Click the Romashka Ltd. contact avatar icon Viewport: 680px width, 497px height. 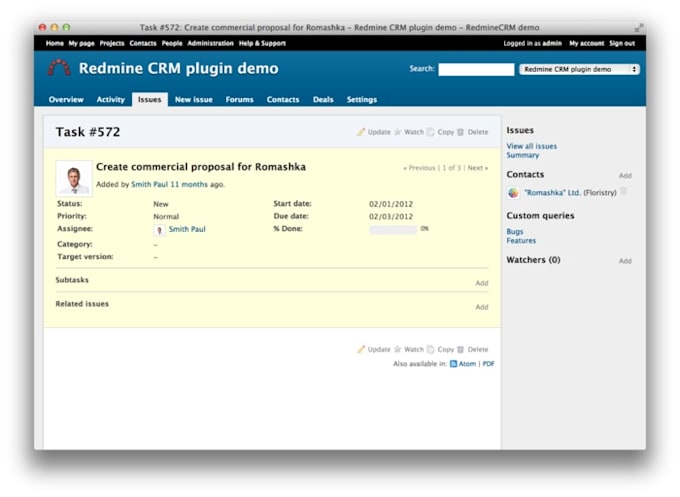[513, 193]
